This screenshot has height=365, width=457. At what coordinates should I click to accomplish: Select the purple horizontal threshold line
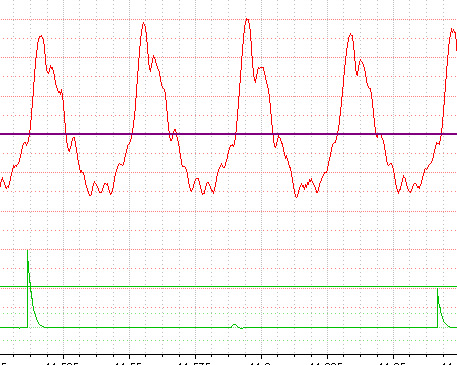click(228, 134)
